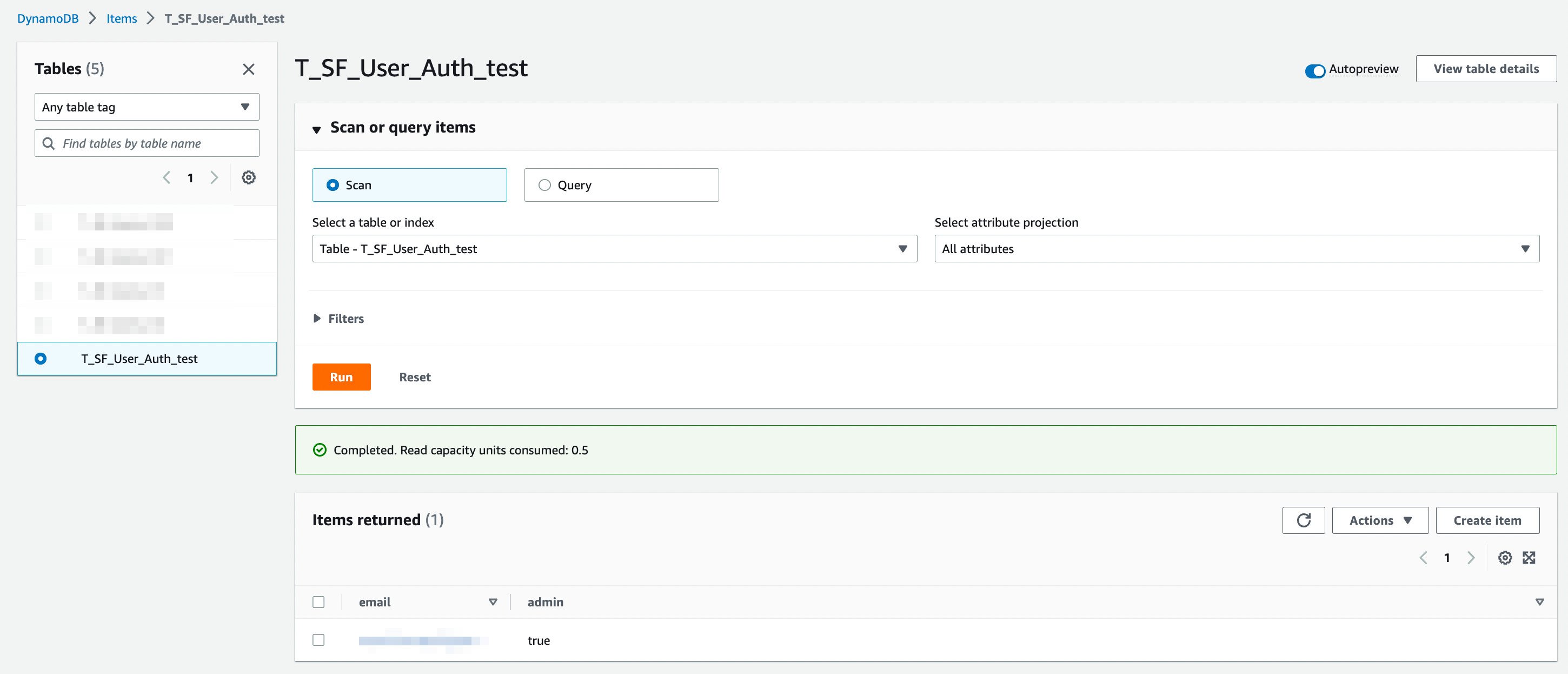This screenshot has width=1568, height=674.
Task: Collapse Scan or query items section
Action: pyautogui.click(x=316, y=129)
